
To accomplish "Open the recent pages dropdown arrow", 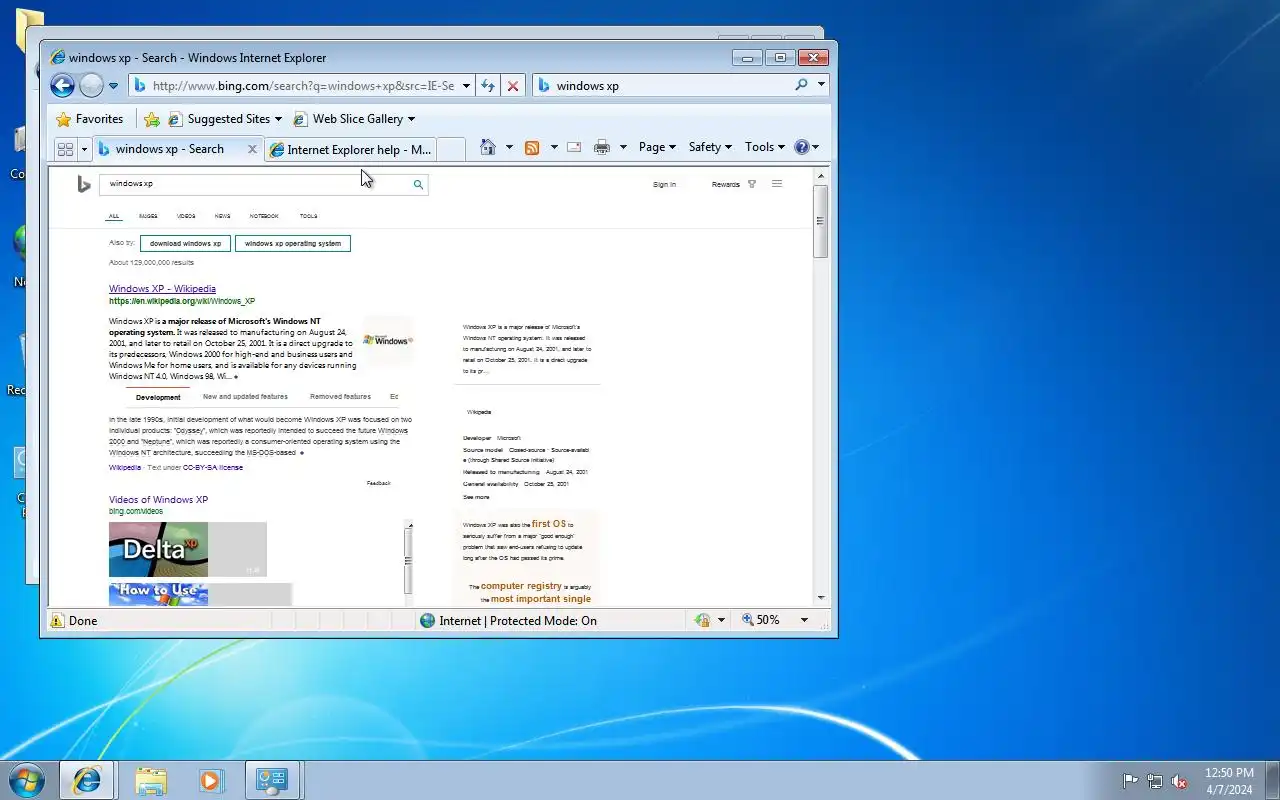I will coord(113,86).
